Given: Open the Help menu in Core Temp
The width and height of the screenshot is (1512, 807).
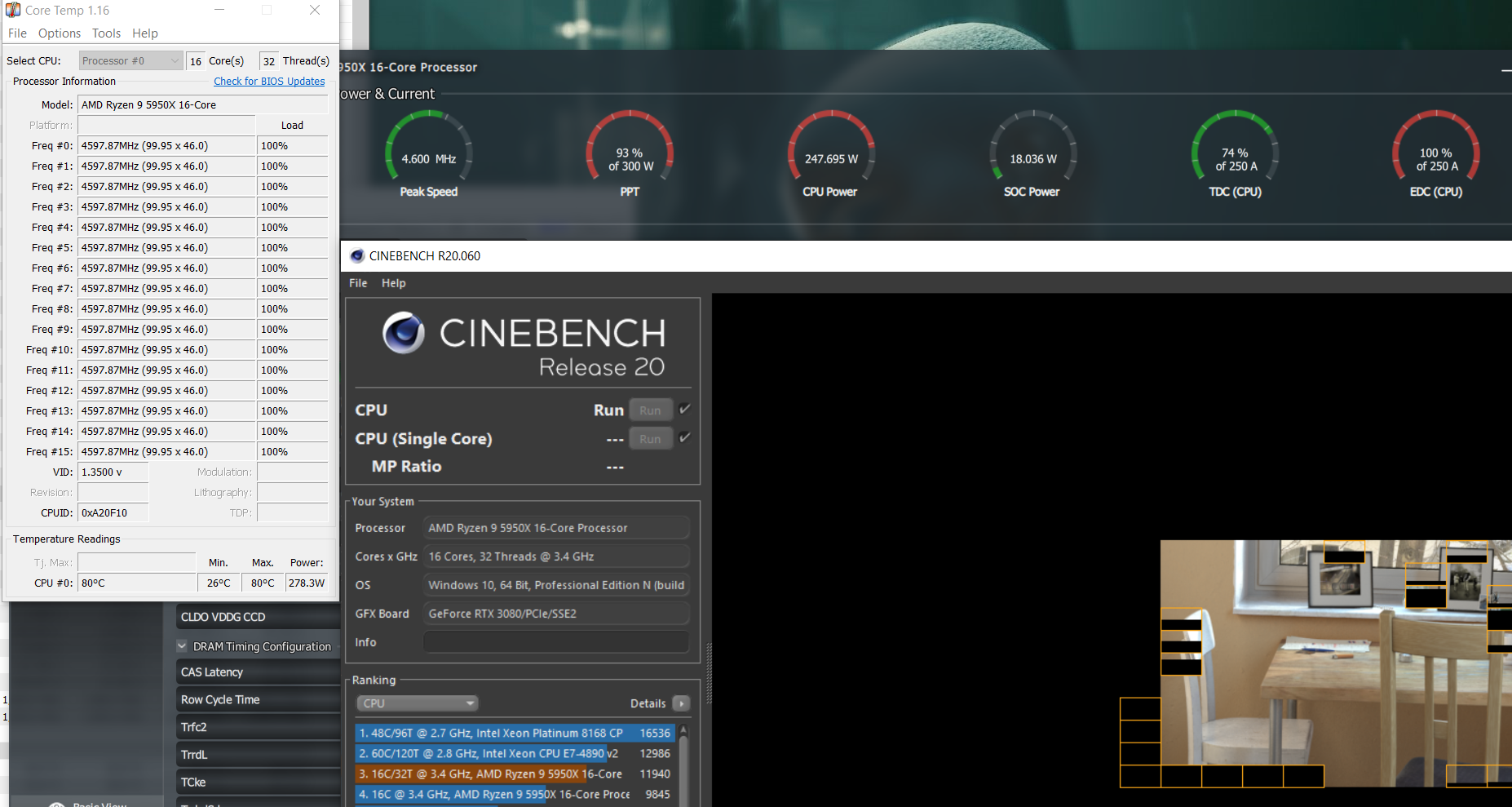Looking at the screenshot, I should tap(145, 33).
